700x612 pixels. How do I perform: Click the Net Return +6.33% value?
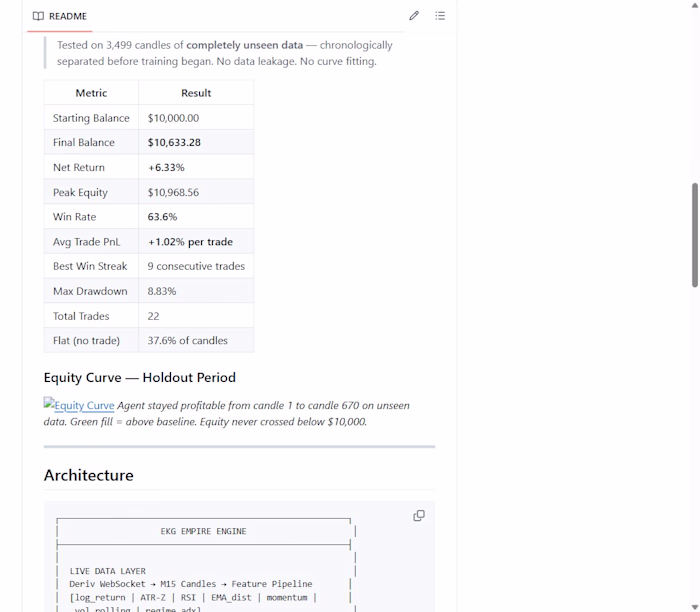tap(166, 167)
